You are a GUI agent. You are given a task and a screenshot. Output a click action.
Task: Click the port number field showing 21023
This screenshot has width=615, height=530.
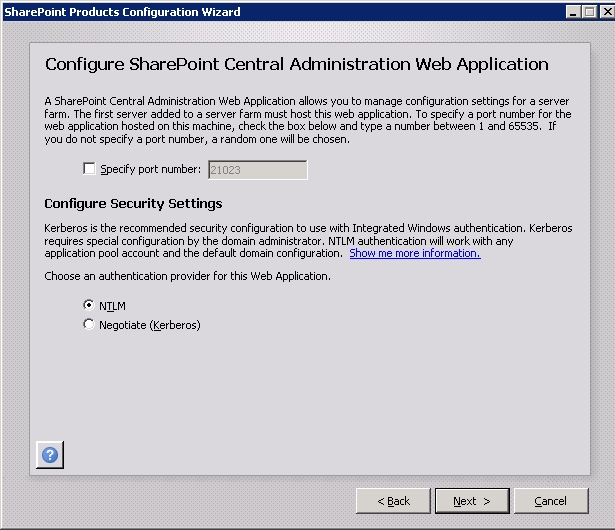tap(258, 170)
